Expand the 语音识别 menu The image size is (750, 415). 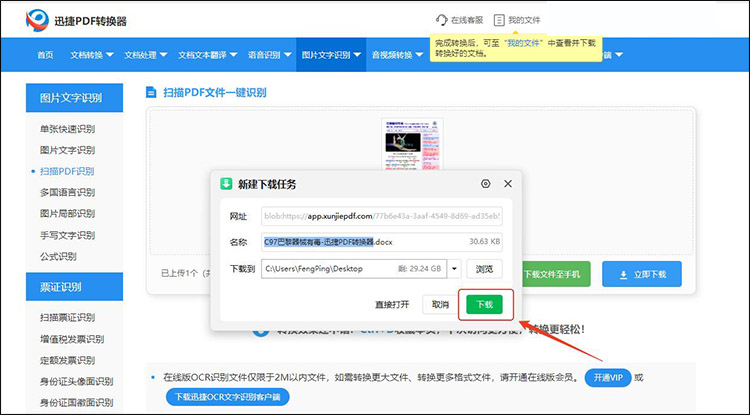[x=269, y=55]
